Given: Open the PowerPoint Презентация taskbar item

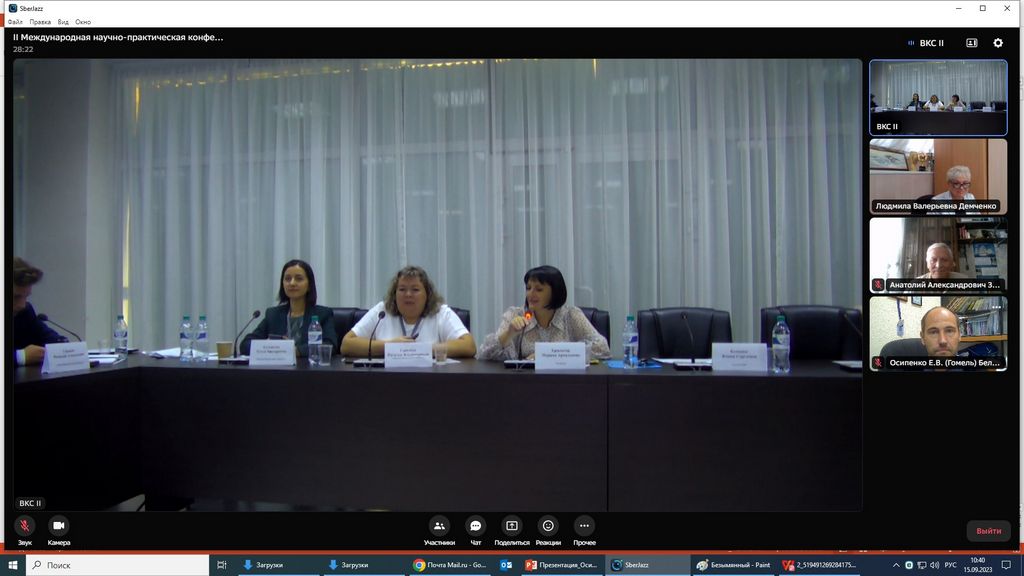Looking at the screenshot, I should [x=561, y=565].
